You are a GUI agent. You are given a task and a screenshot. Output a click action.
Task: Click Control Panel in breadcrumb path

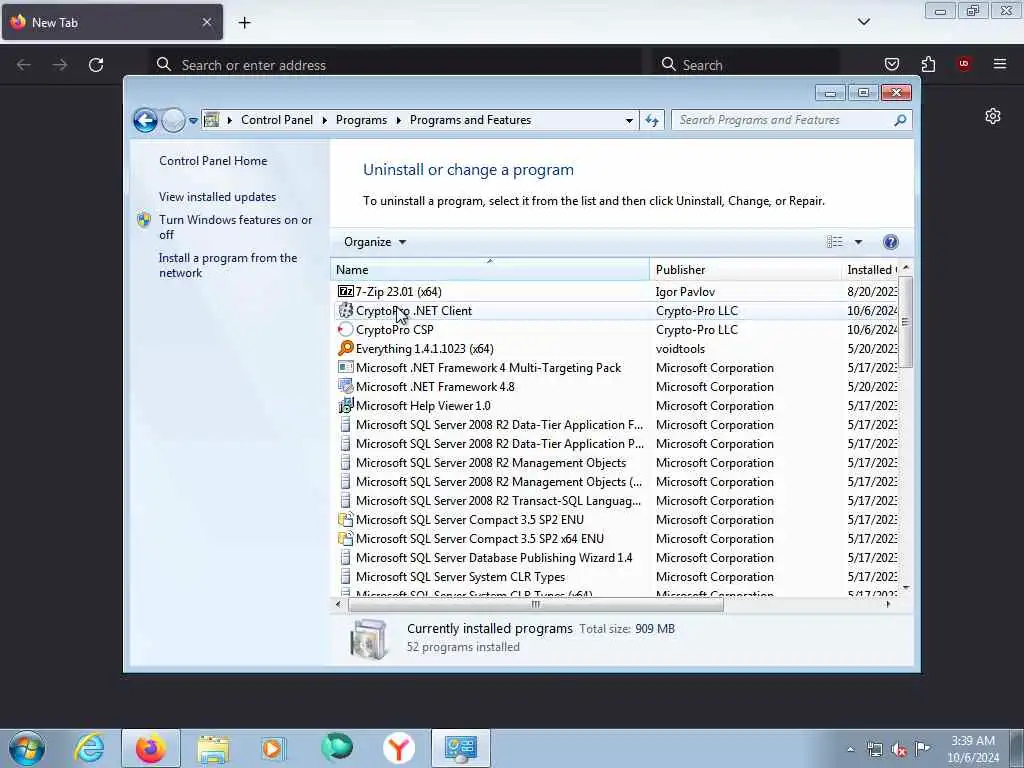point(277,120)
